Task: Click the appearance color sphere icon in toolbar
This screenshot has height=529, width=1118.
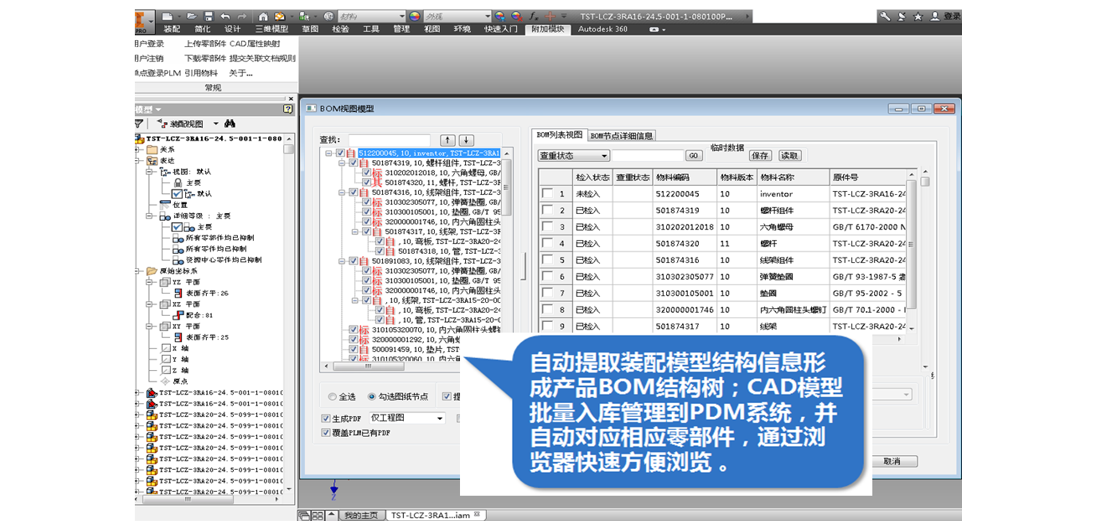Action: pyautogui.click(x=415, y=16)
